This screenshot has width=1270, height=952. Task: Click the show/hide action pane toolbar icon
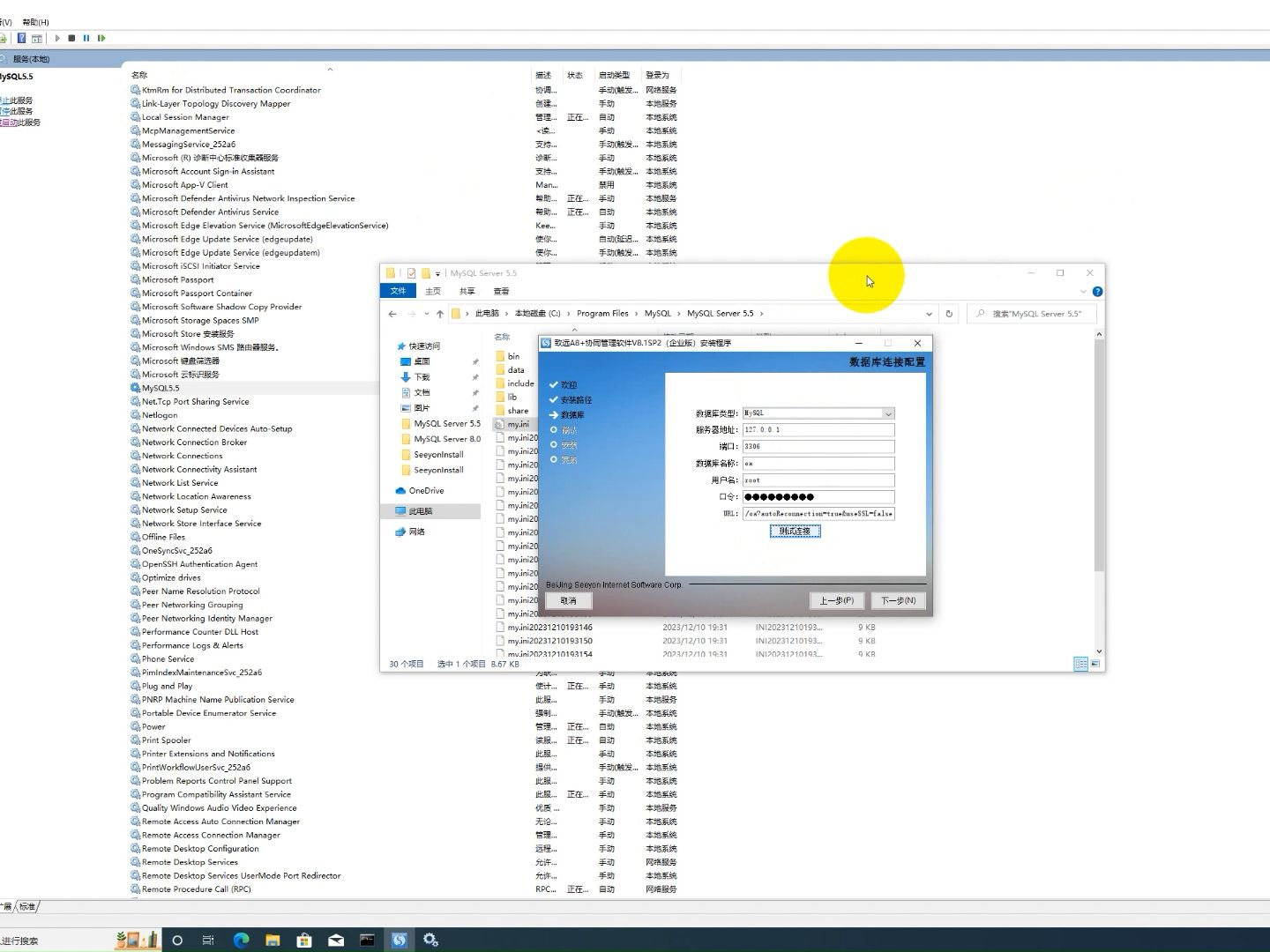coord(37,38)
